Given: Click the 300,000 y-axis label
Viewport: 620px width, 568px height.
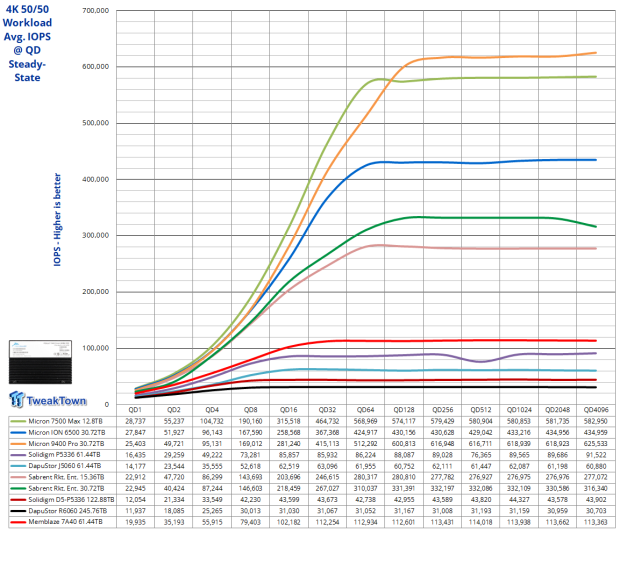Looking at the screenshot, I should (x=95, y=235).
